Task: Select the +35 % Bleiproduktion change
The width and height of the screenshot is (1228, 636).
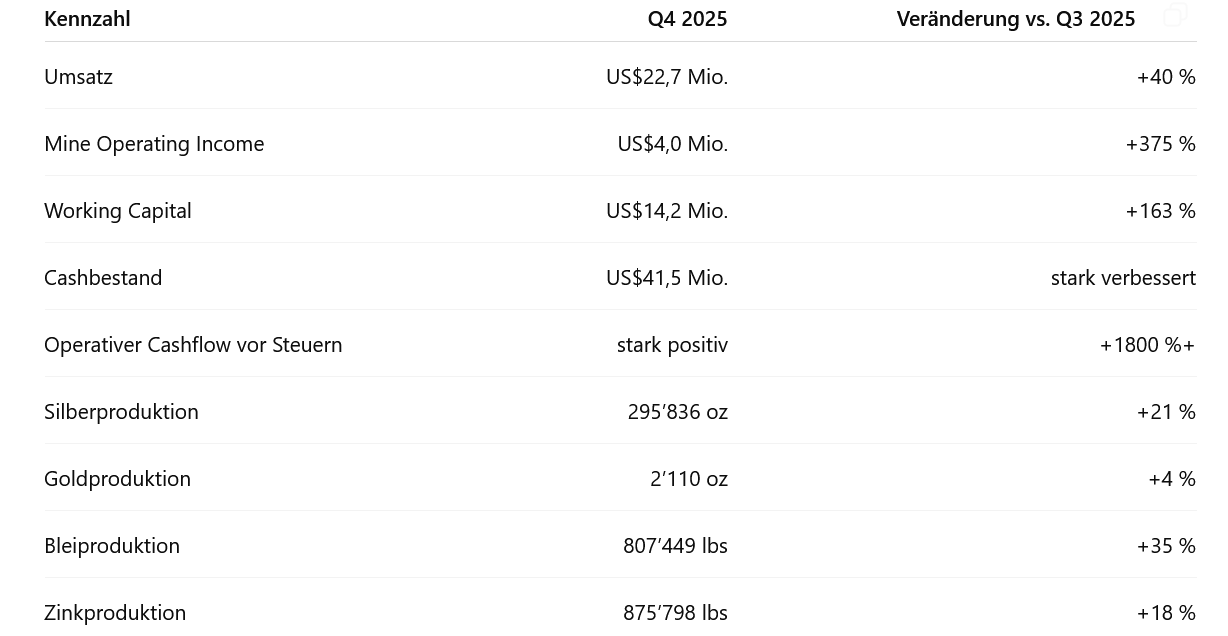Action: (1166, 546)
